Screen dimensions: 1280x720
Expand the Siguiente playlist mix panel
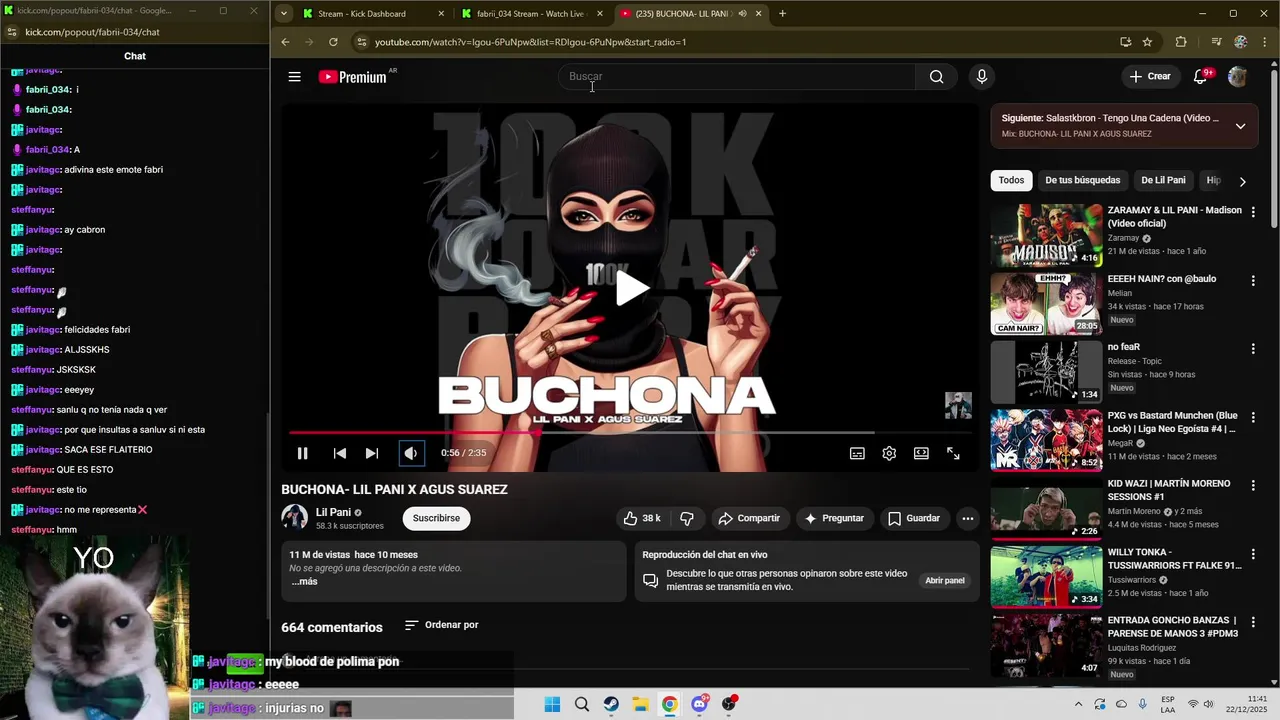[1240, 126]
